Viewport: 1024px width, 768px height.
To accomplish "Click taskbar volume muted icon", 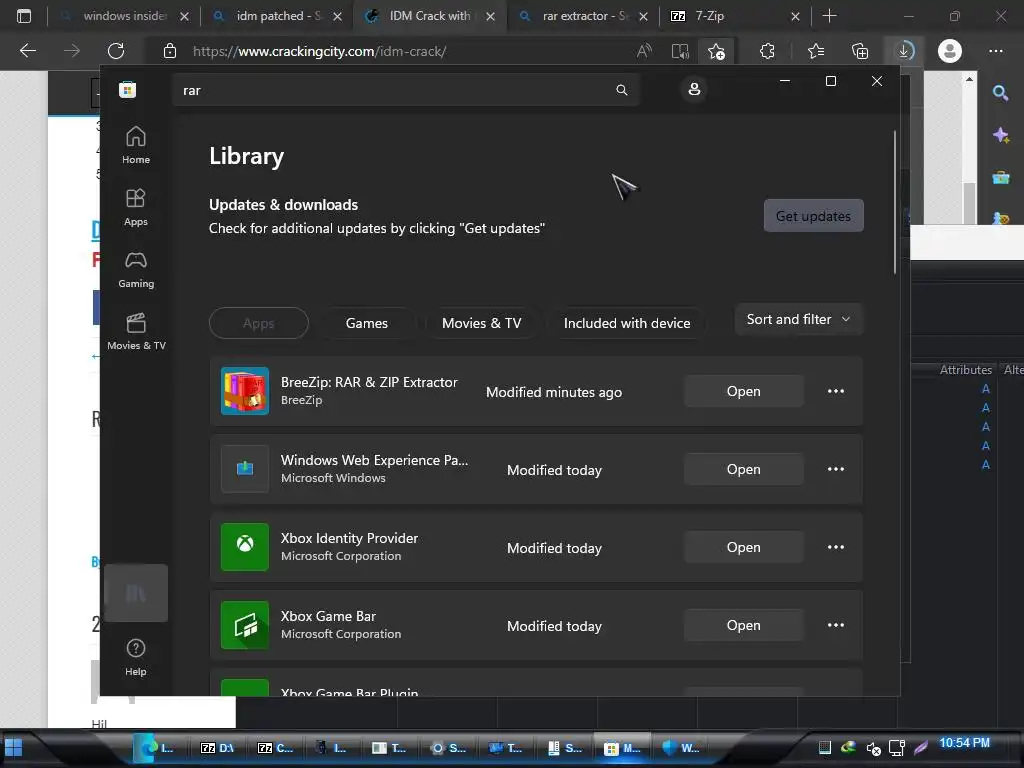I will pyautogui.click(x=872, y=748).
